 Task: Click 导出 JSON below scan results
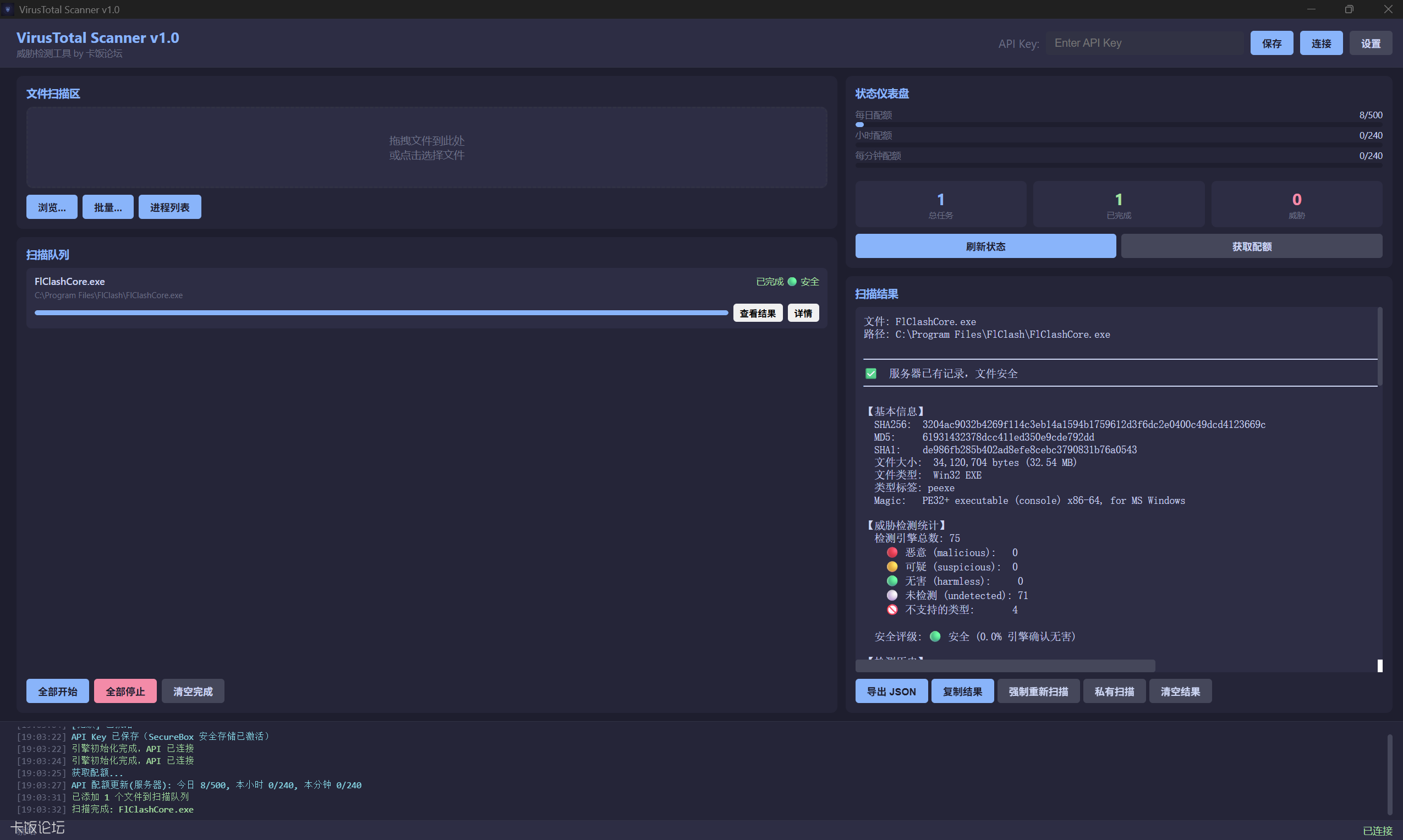(x=891, y=691)
